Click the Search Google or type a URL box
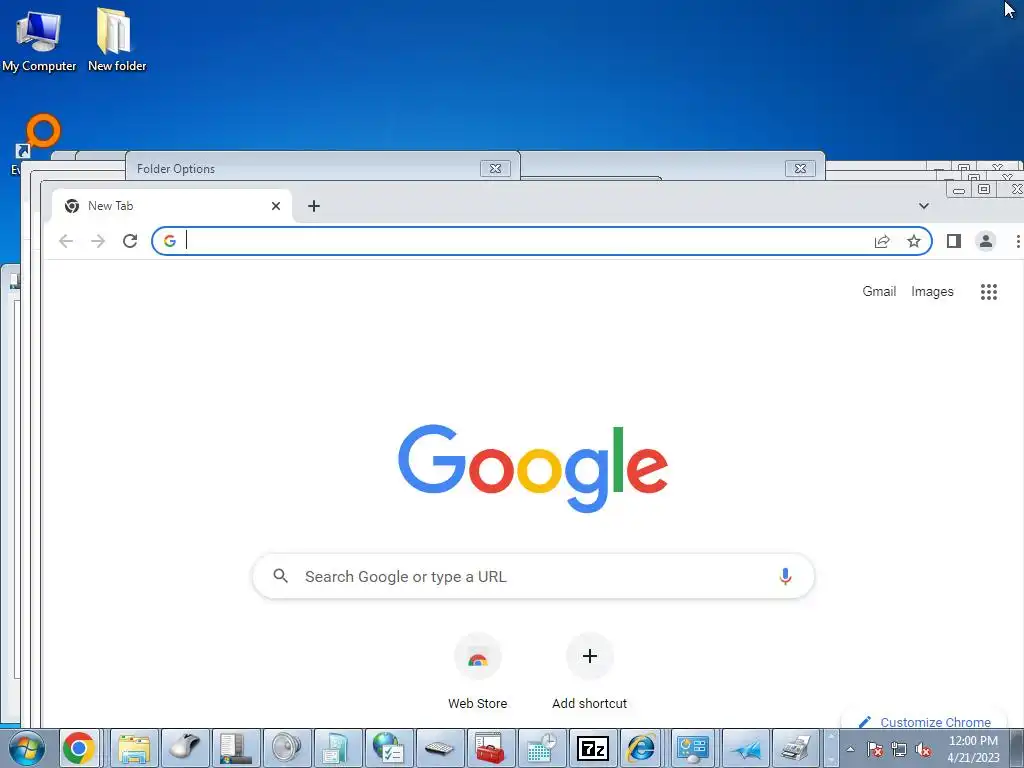This screenshot has width=1024, height=768. tap(534, 576)
